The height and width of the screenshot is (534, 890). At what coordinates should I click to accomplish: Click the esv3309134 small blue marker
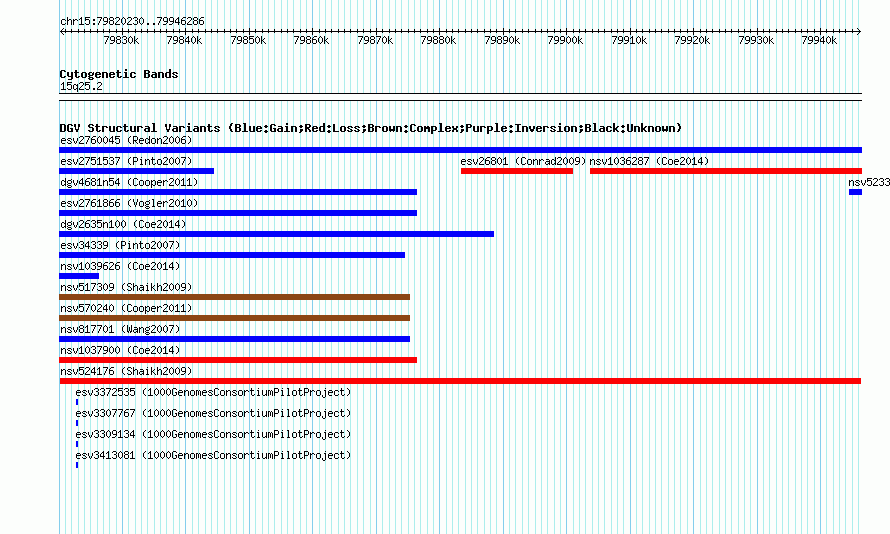tap(77, 444)
